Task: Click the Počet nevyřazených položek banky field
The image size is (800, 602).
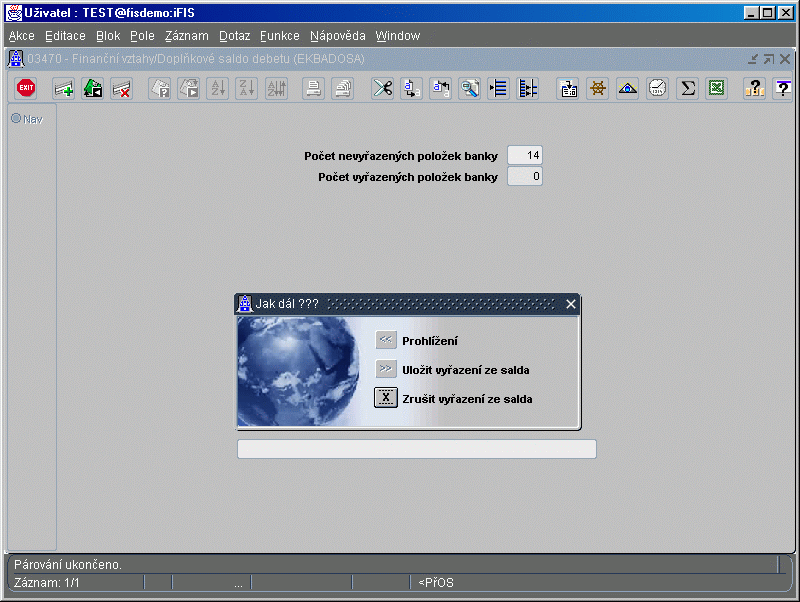Action: (x=525, y=155)
